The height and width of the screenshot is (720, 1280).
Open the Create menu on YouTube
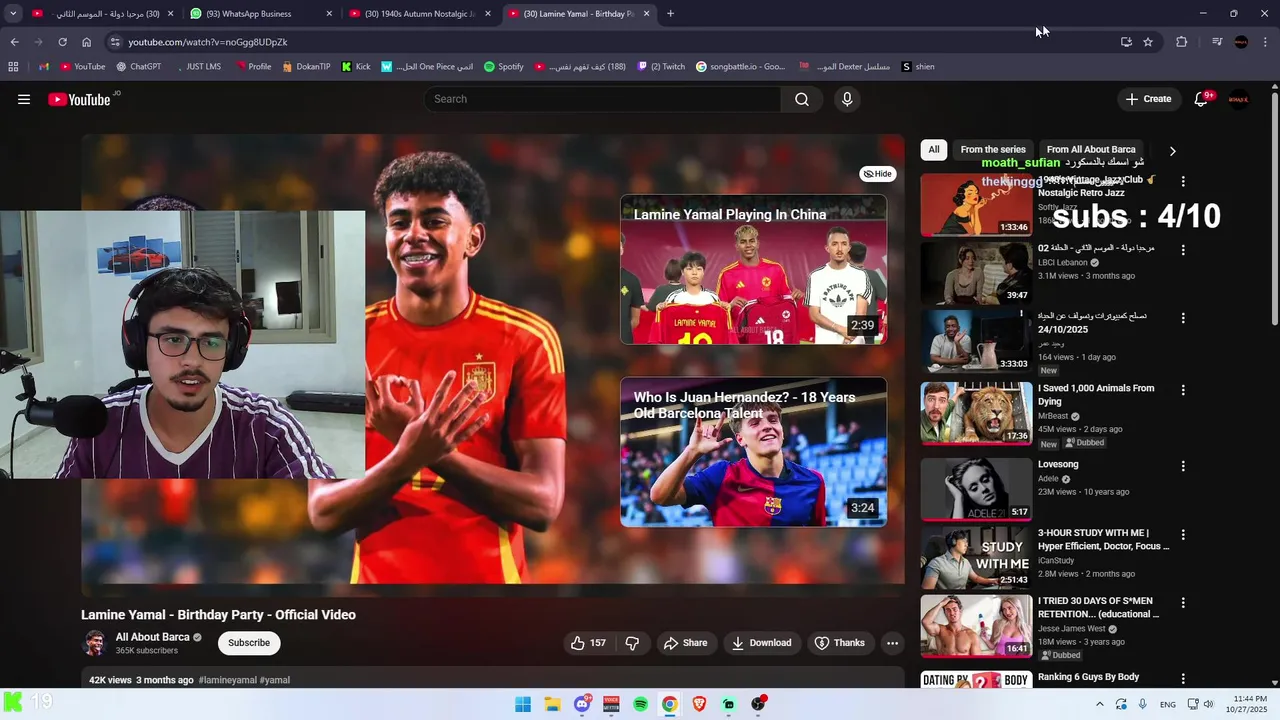pos(1148,99)
